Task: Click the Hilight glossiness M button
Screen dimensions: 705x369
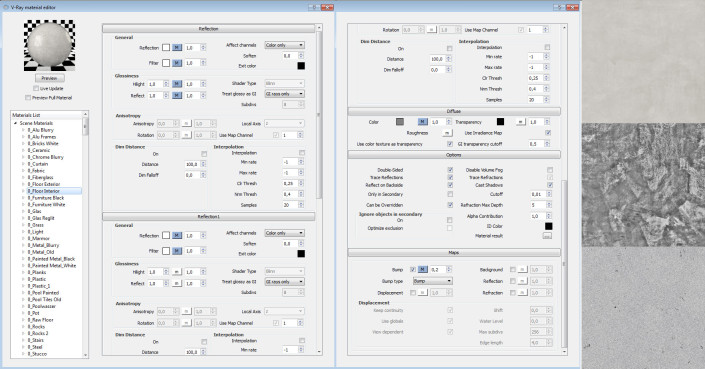Action: click(177, 84)
